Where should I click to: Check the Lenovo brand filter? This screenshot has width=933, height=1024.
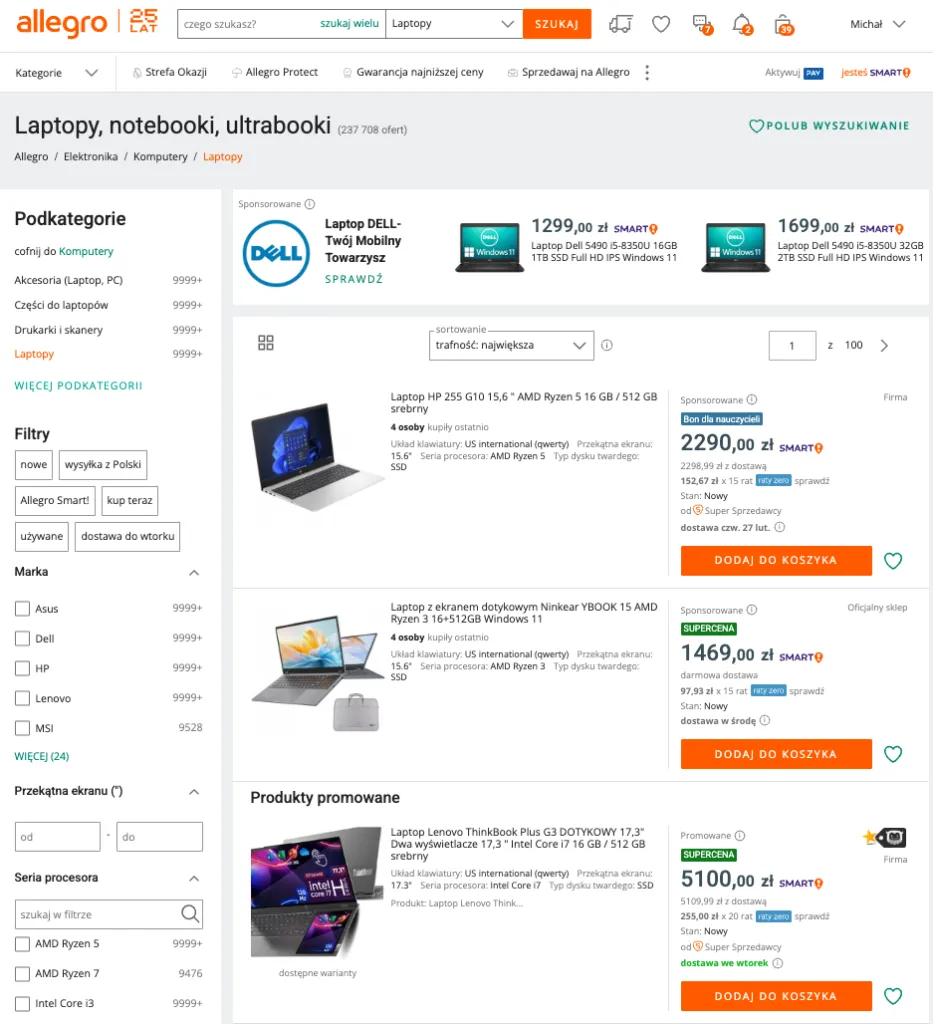click(22, 698)
